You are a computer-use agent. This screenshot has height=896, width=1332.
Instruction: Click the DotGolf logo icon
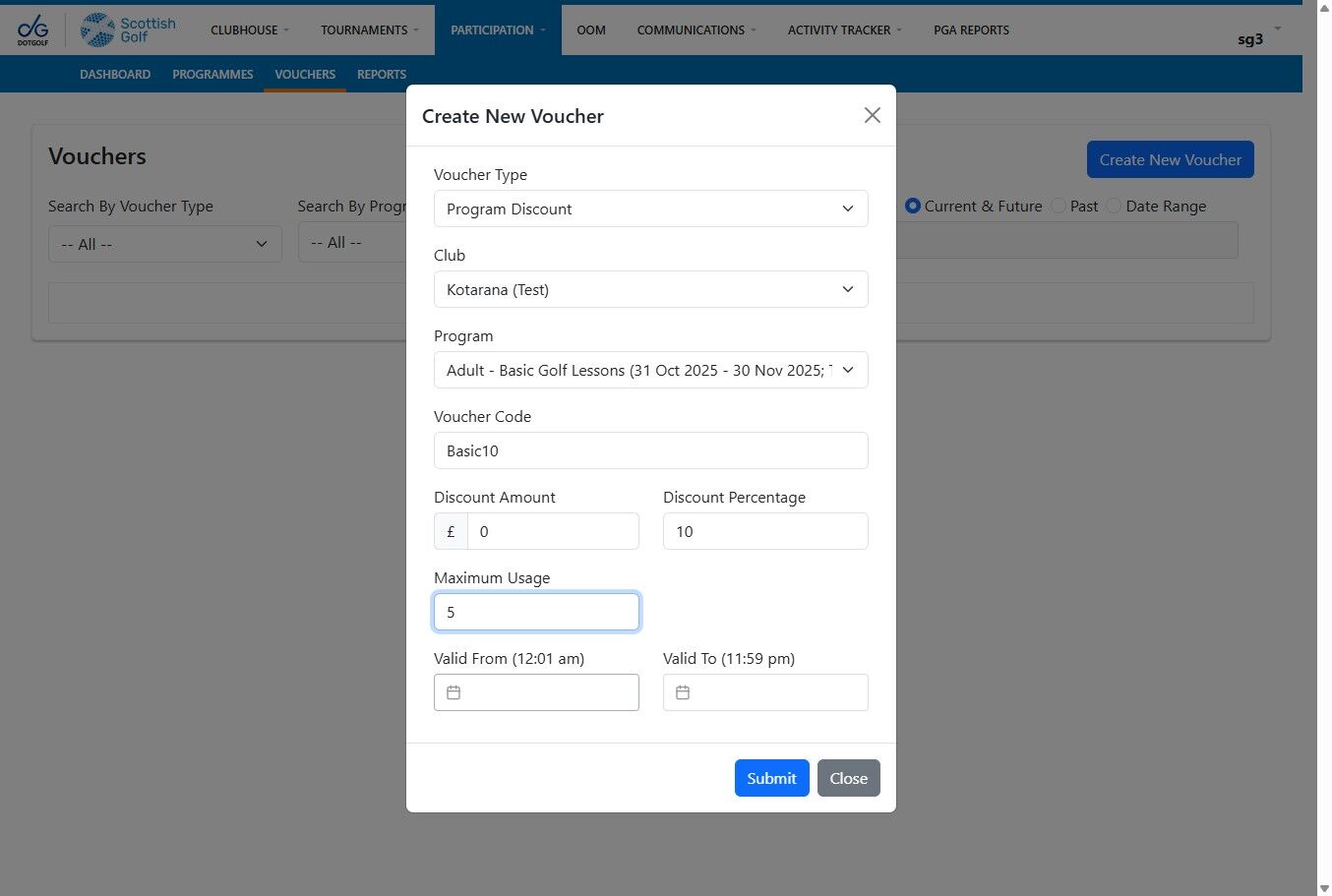pos(32,30)
